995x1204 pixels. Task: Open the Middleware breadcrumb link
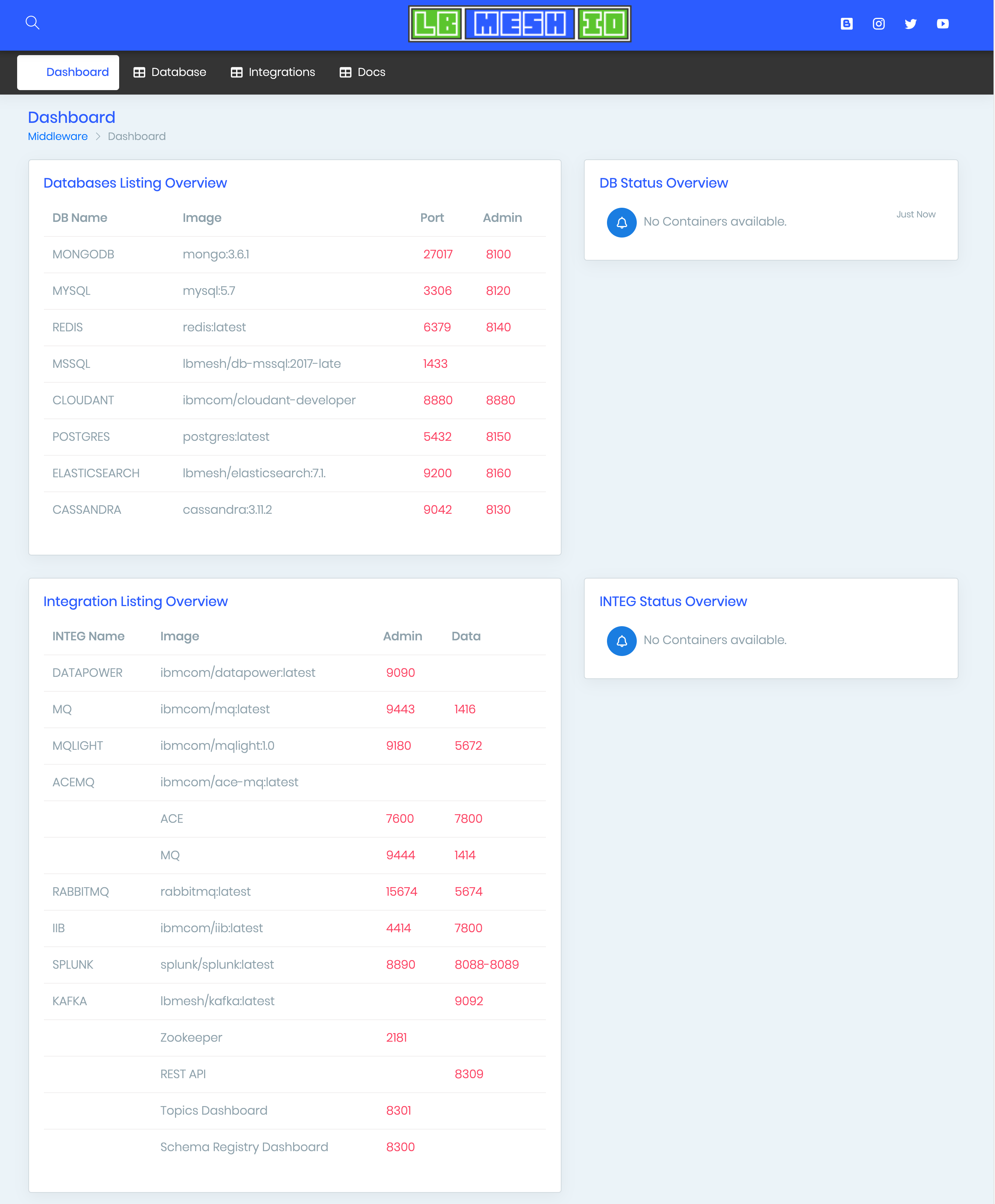(x=57, y=136)
